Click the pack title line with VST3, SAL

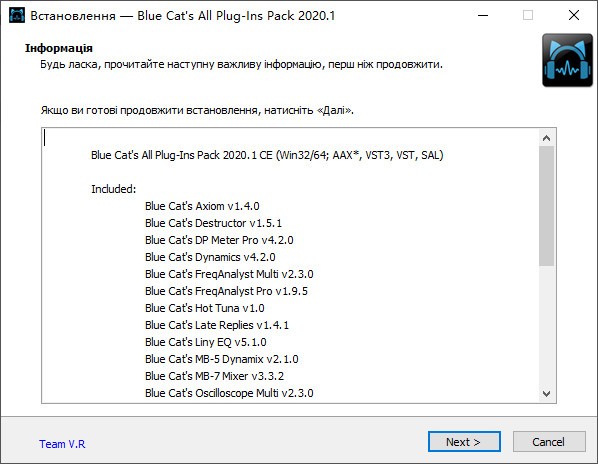coord(267,155)
